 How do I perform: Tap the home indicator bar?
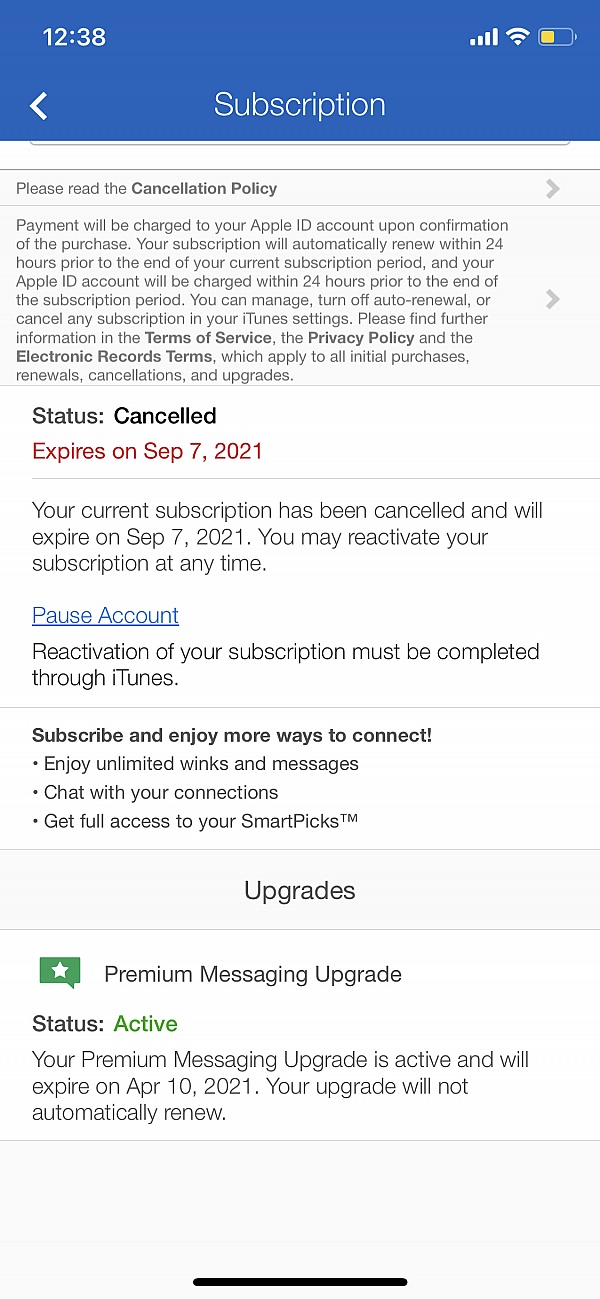300,1282
